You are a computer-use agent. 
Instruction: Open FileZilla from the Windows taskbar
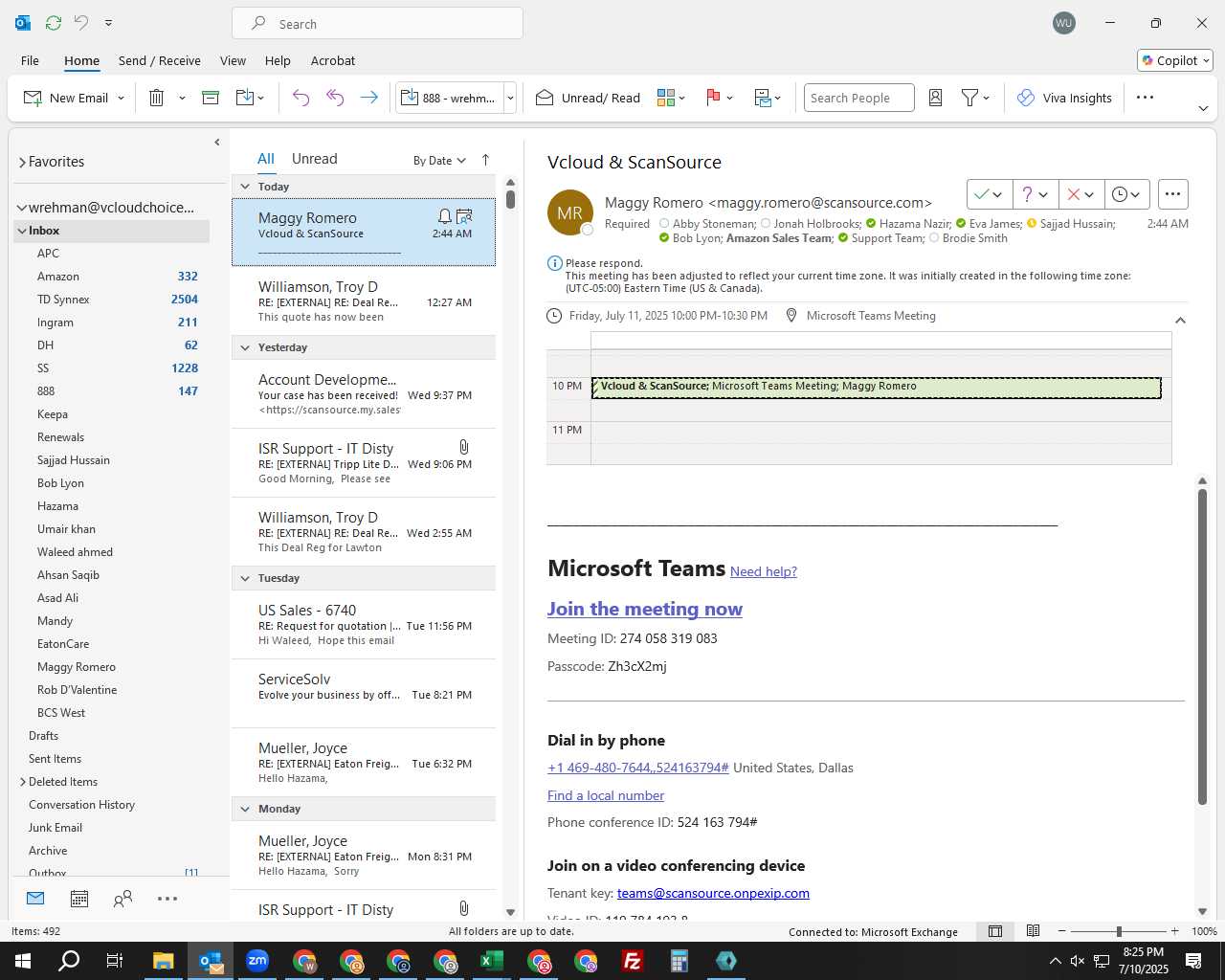click(x=633, y=961)
